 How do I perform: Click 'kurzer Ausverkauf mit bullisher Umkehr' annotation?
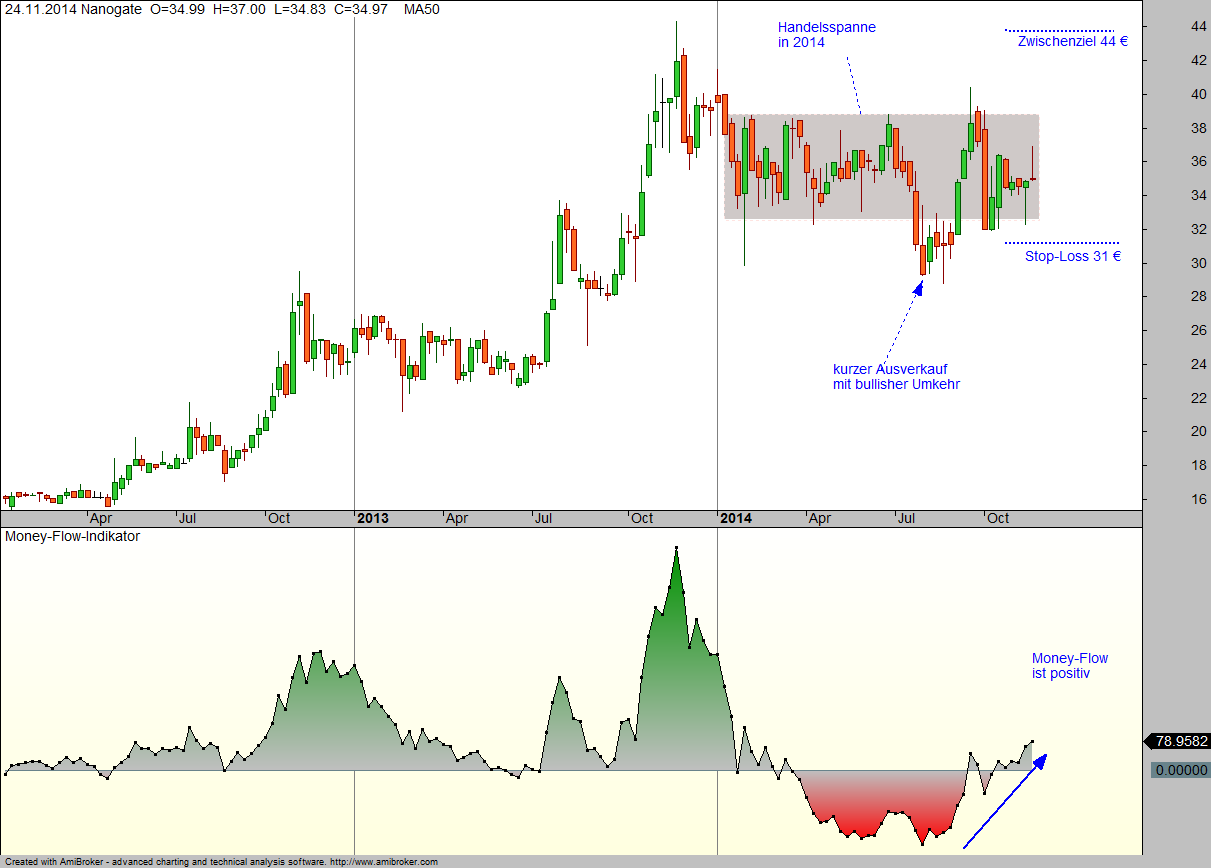(896, 376)
